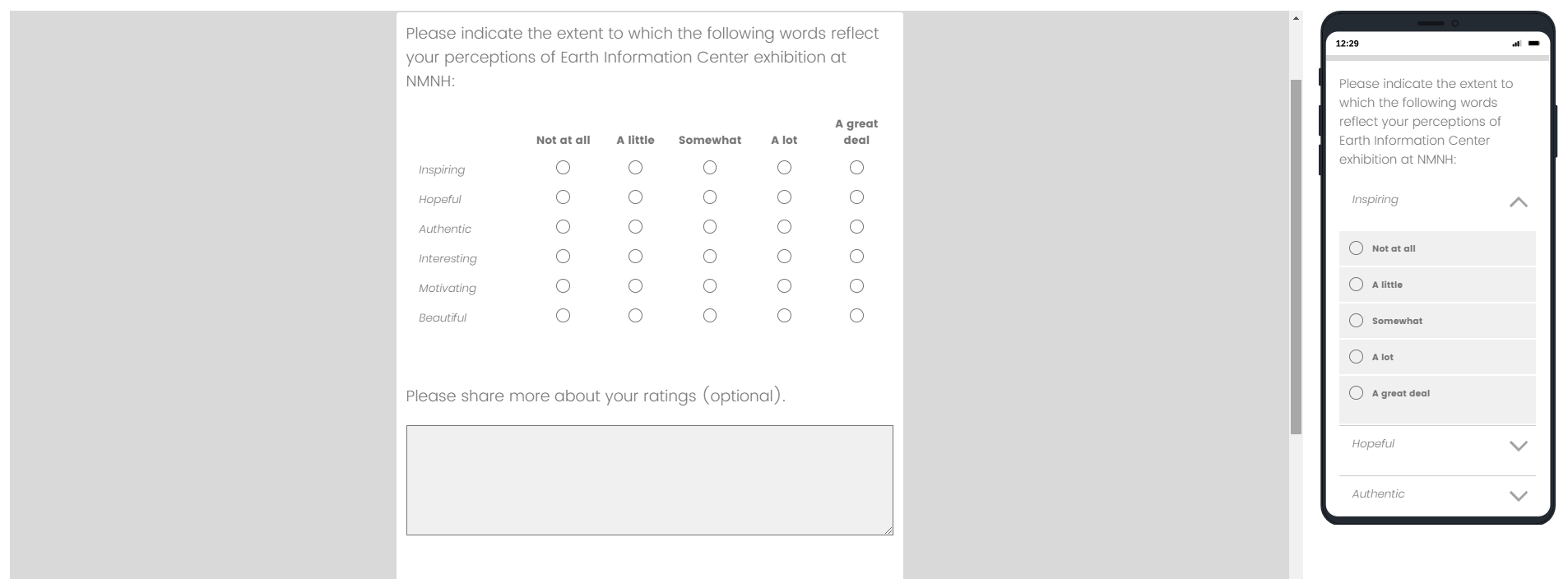This screenshot has height=579, width=1568.
Task: Expand the Authentic section in mobile preview
Action: pos(1518,495)
